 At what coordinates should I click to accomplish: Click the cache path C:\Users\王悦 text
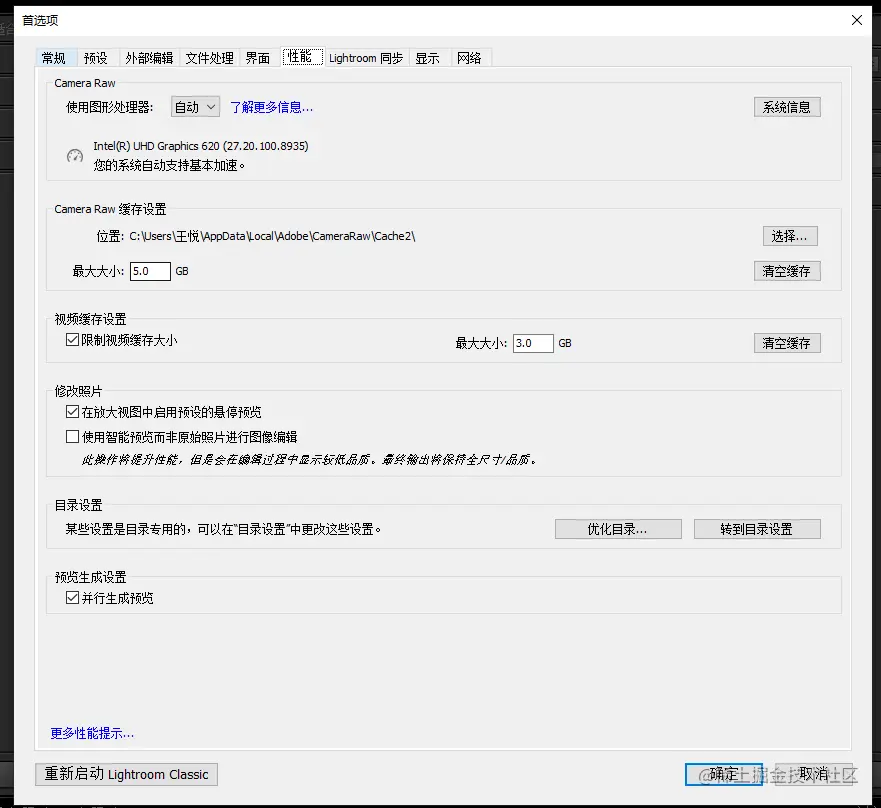[x=272, y=236]
